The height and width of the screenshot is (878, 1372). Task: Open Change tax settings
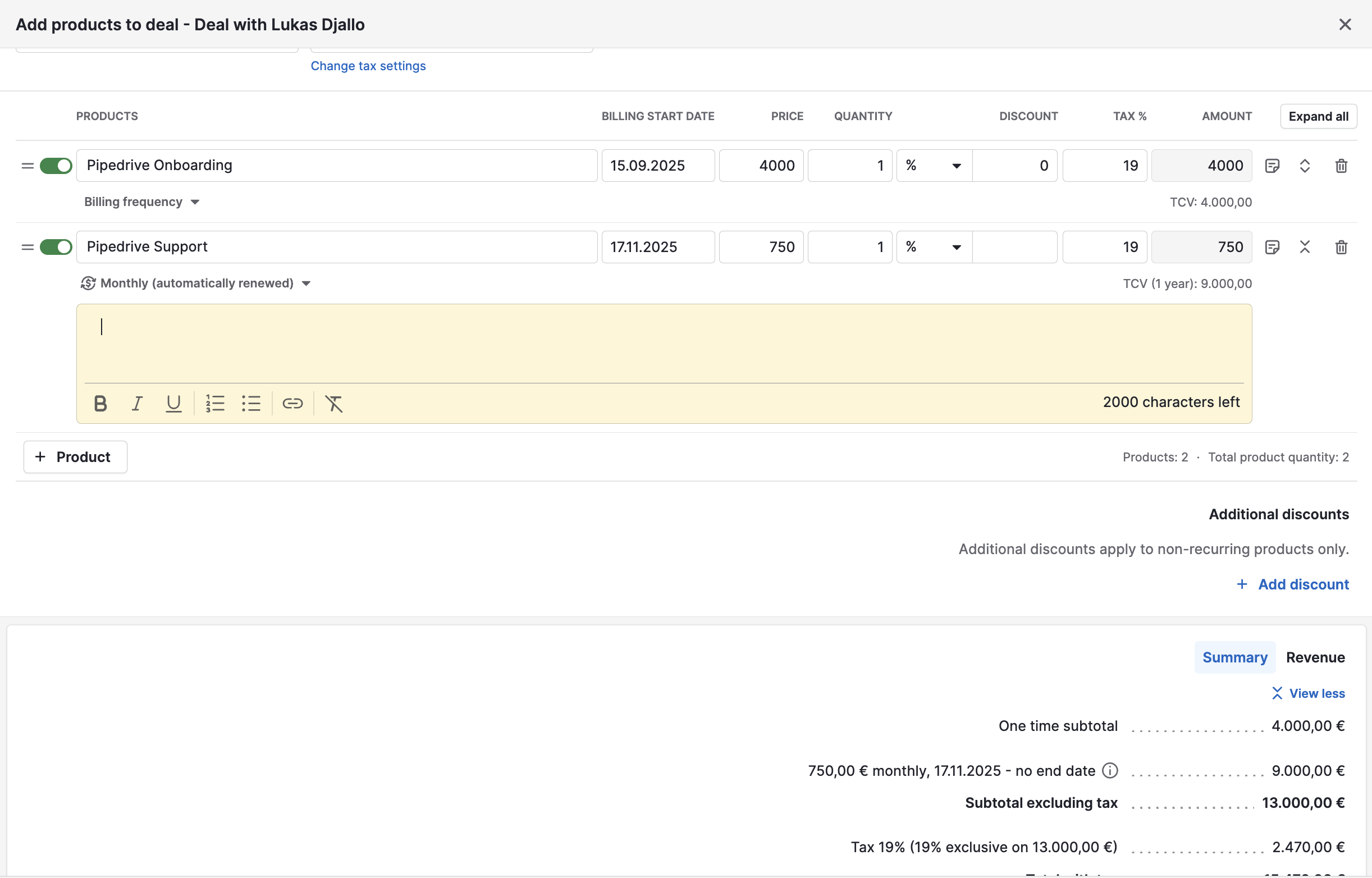tap(368, 66)
